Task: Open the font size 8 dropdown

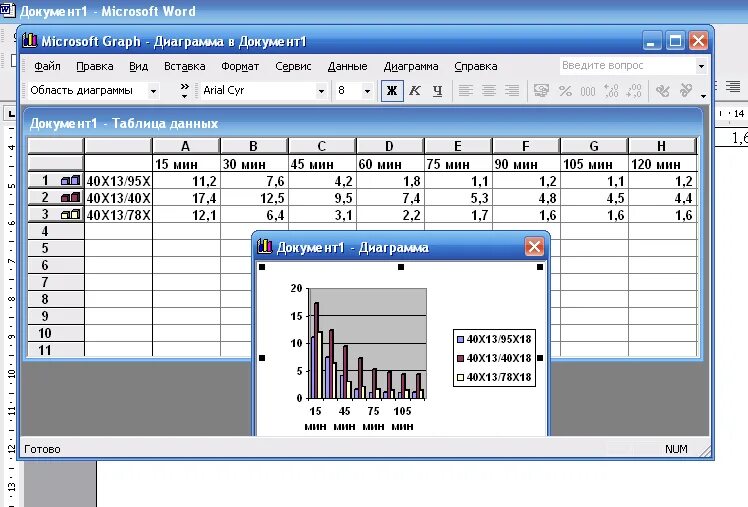Action: click(367, 91)
